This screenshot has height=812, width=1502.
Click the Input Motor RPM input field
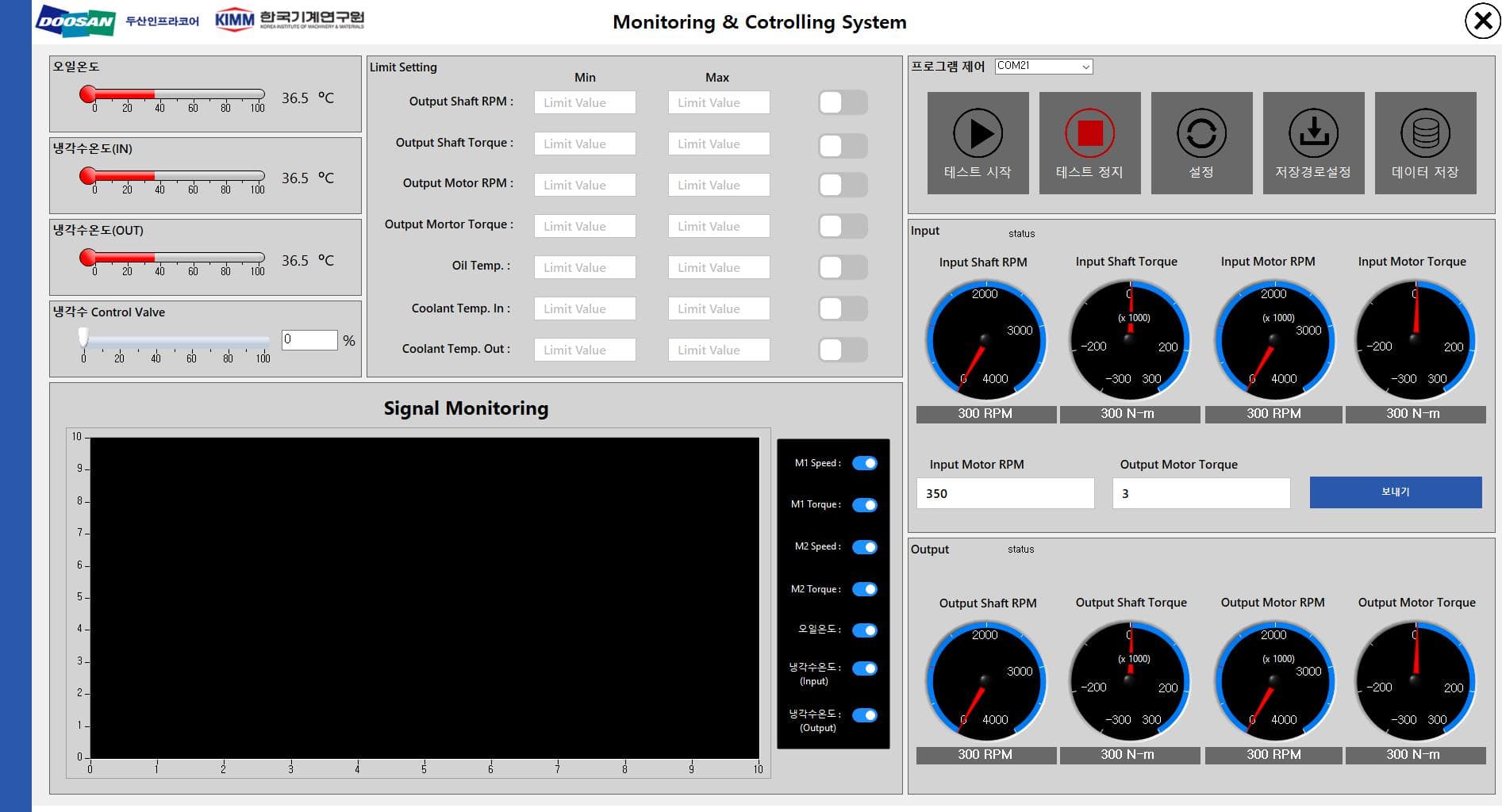click(x=1005, y=493)
